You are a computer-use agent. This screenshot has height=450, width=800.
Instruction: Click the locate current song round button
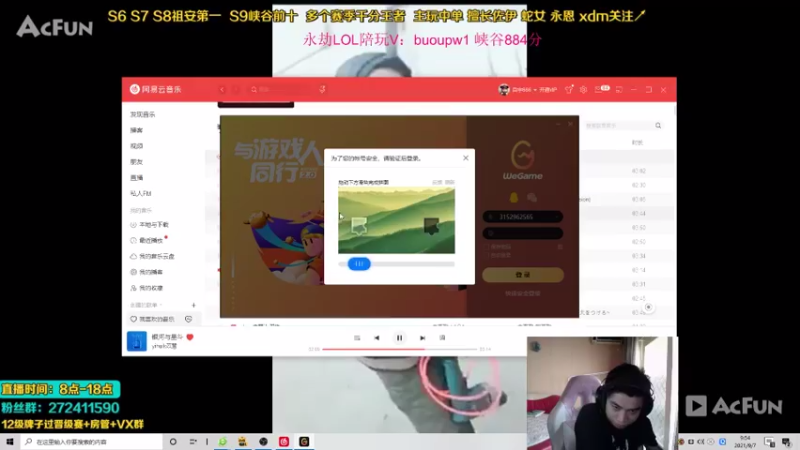(x=648, y=307)
